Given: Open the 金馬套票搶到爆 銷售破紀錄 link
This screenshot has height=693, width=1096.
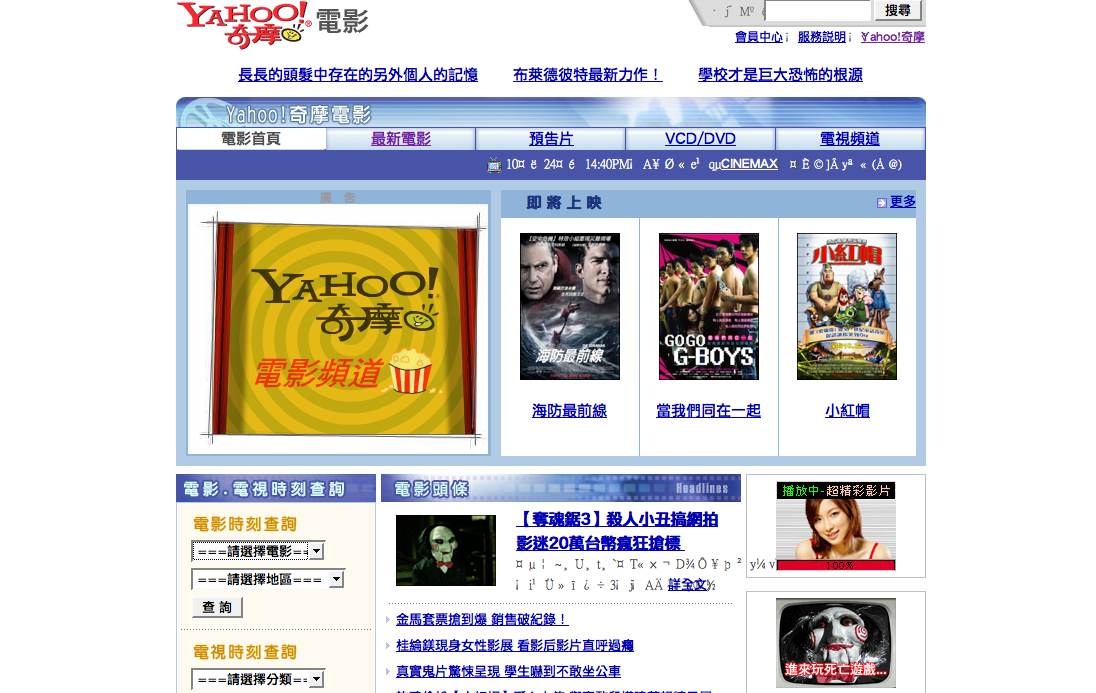Looking at the screenshot, I should tap(482, 620).
